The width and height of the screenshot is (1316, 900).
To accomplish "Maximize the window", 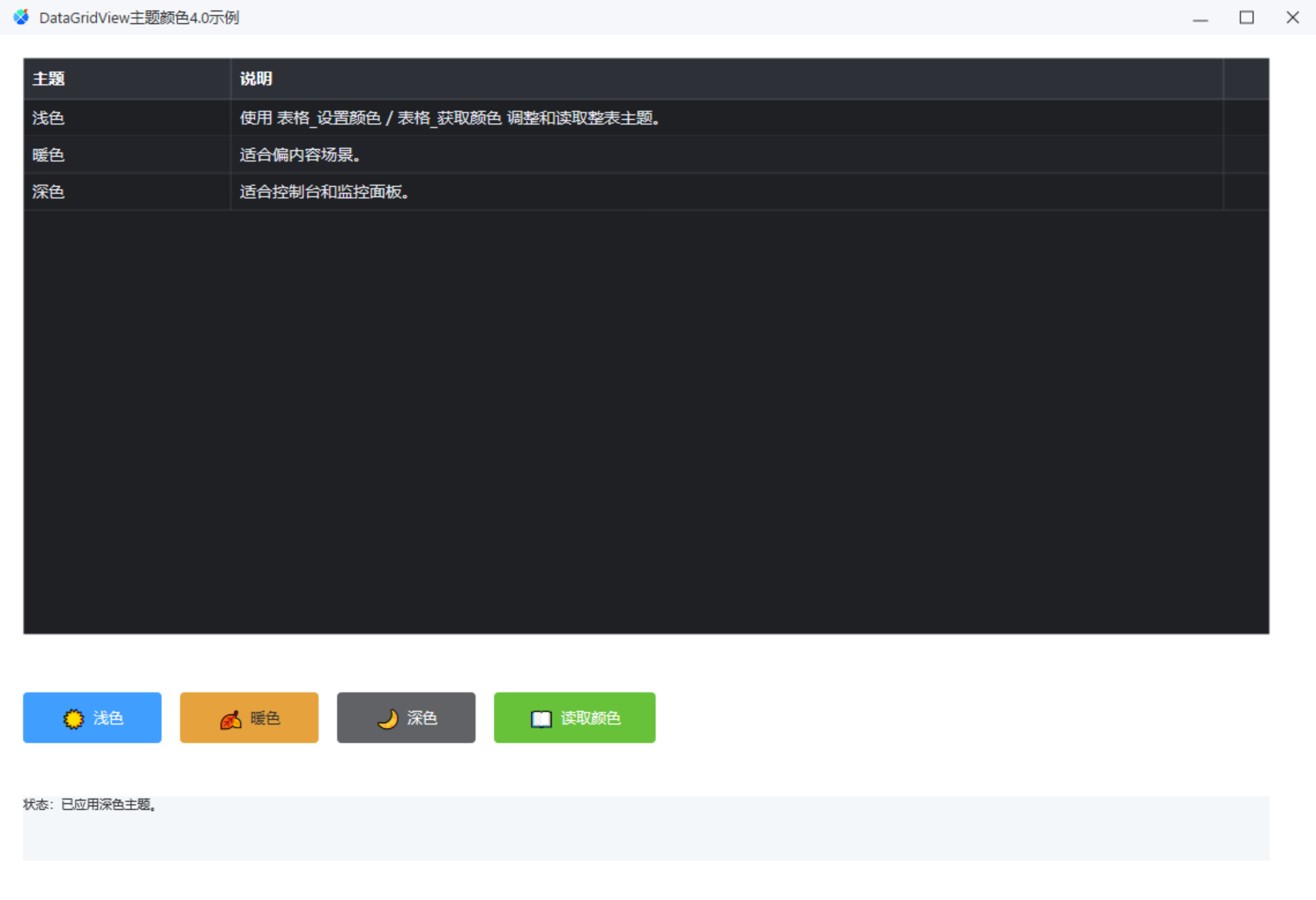I will (1247, 18).
